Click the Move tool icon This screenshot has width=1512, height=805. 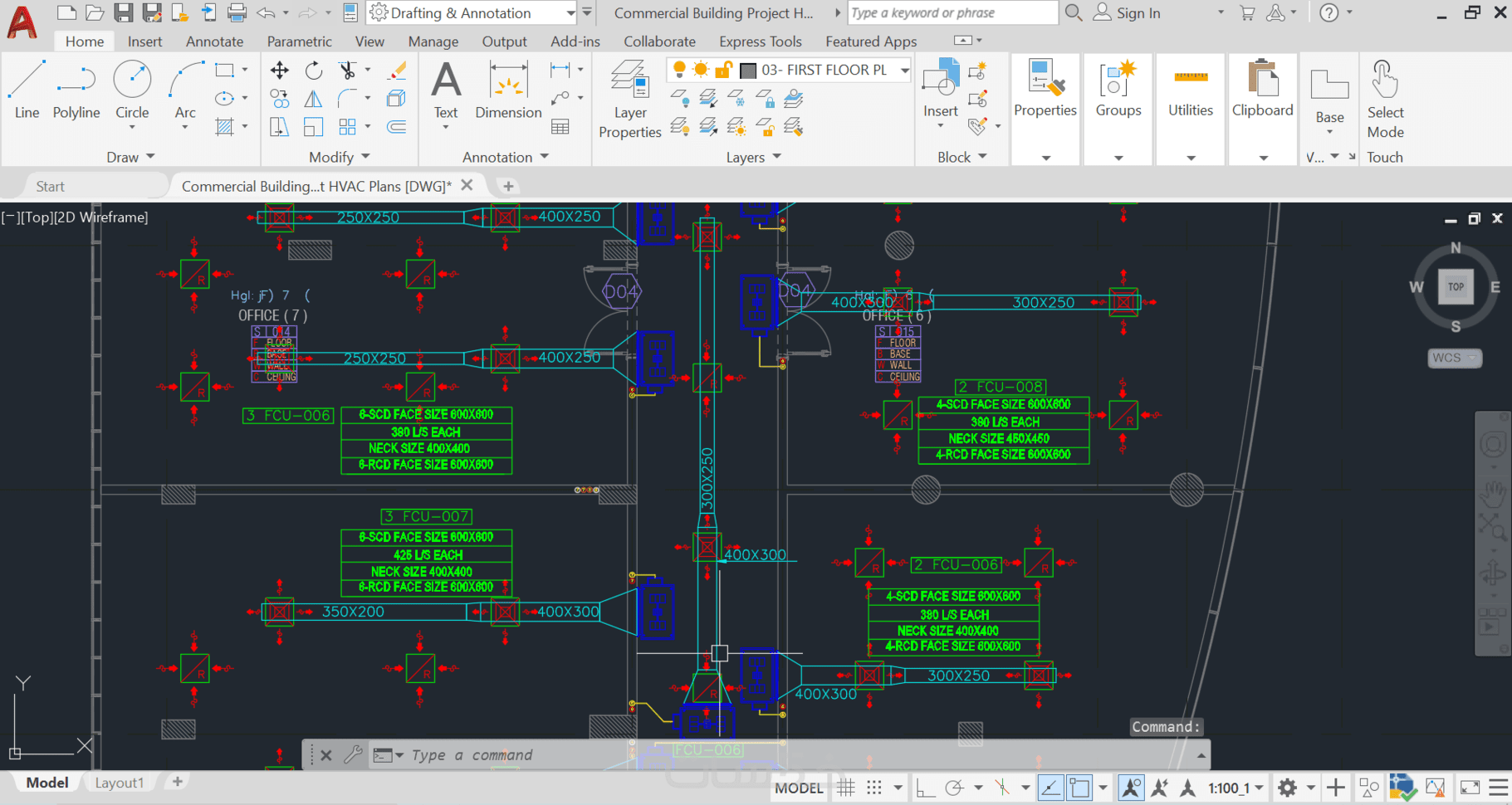[x=280, y=71]
